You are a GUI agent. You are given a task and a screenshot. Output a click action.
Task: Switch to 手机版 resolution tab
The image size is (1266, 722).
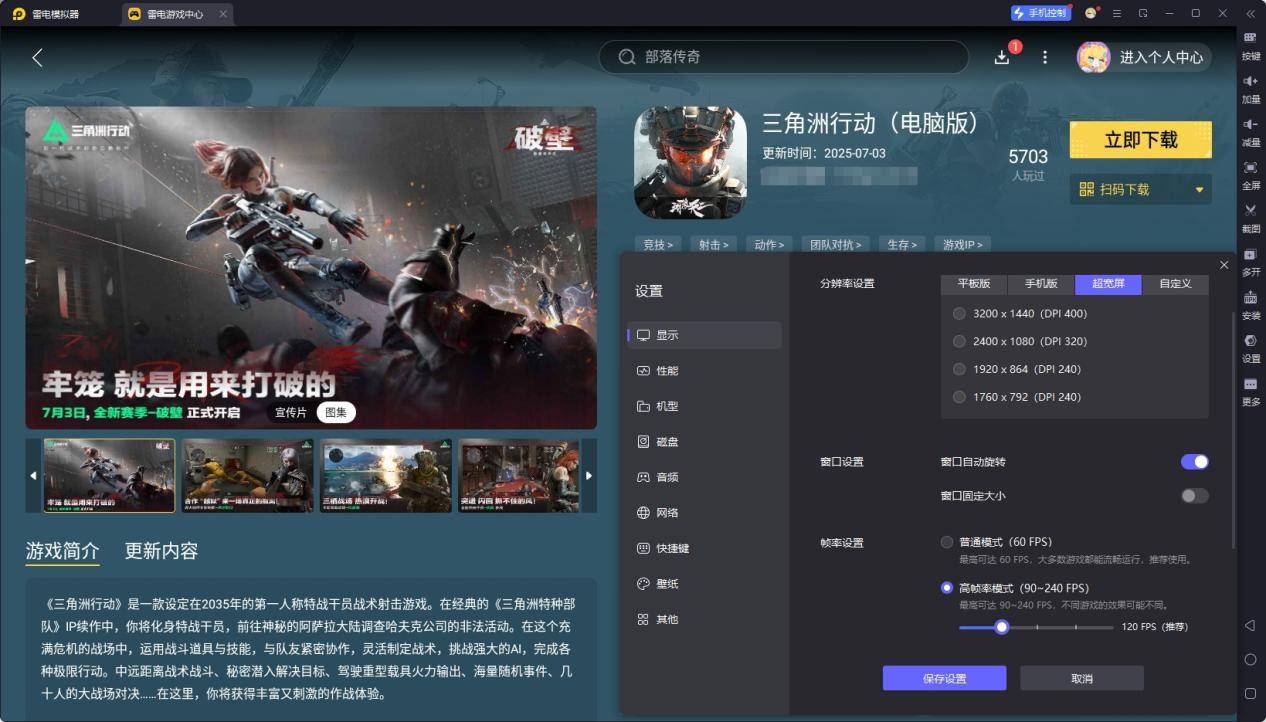(1041, 284)
